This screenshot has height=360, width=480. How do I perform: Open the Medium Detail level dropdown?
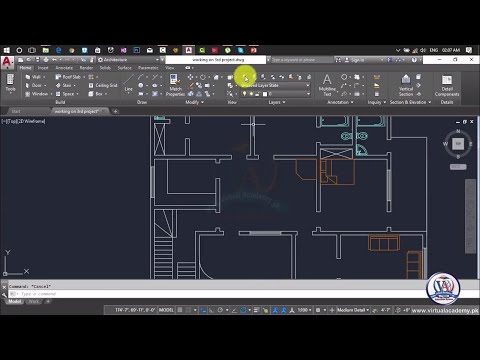[x=353, y=310]
